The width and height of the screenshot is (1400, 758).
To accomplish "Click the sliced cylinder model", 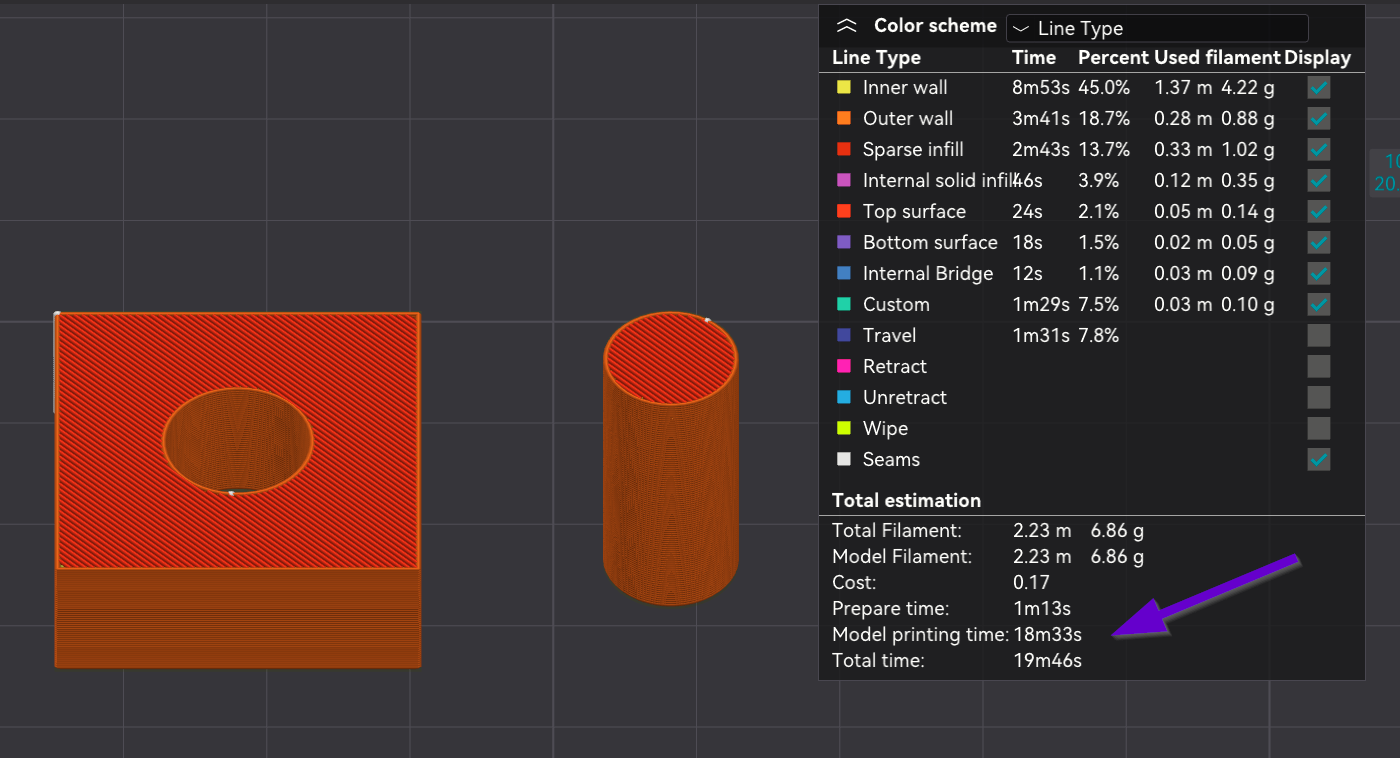I will tap(671, 458).
